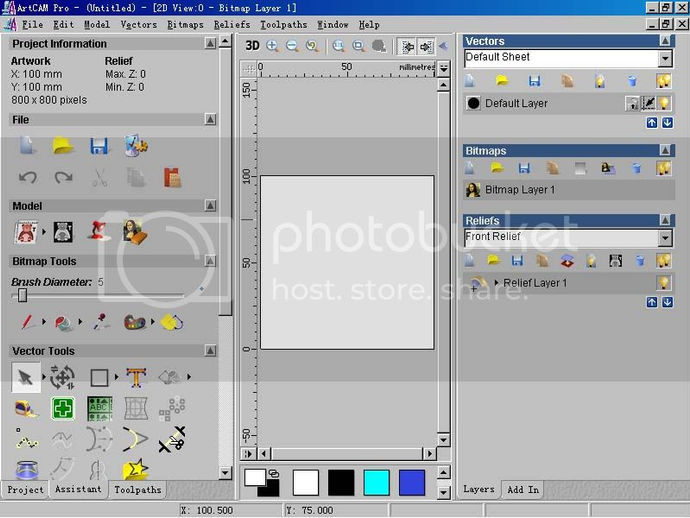
Task: Click the New Model icon in File
Action: point(27,146)
